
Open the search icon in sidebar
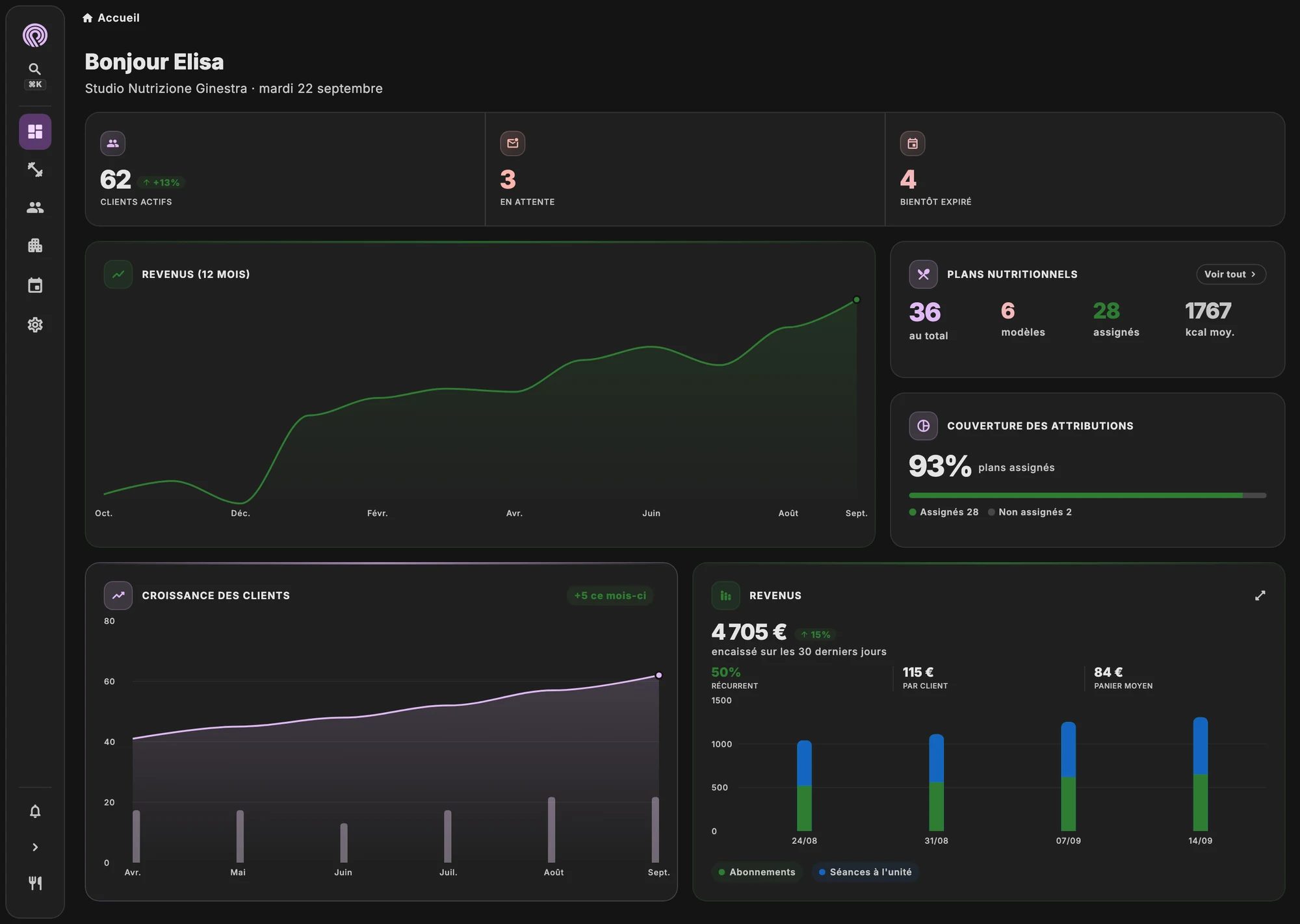35,69
